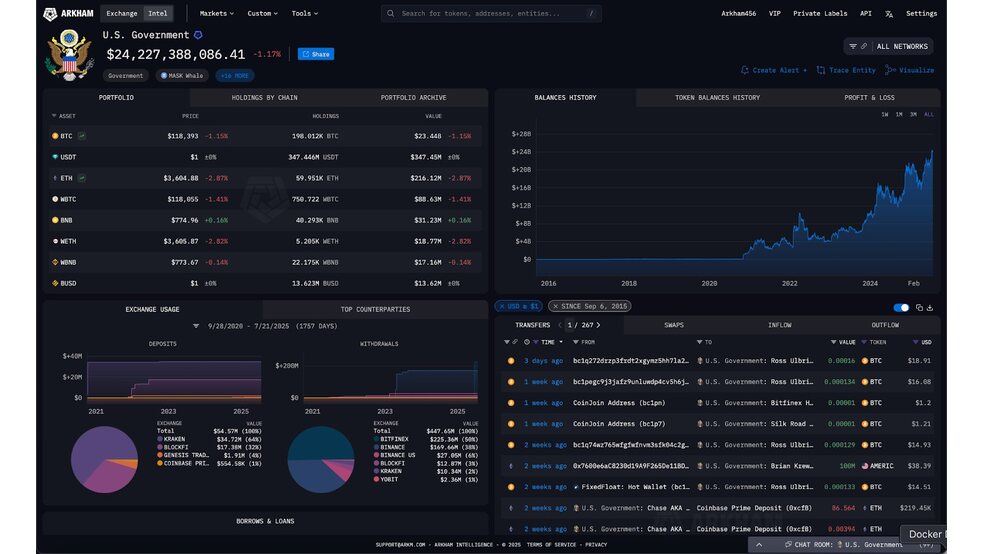Click the MASK Whale tag
The image size is (984, 554).
point(182,76)
